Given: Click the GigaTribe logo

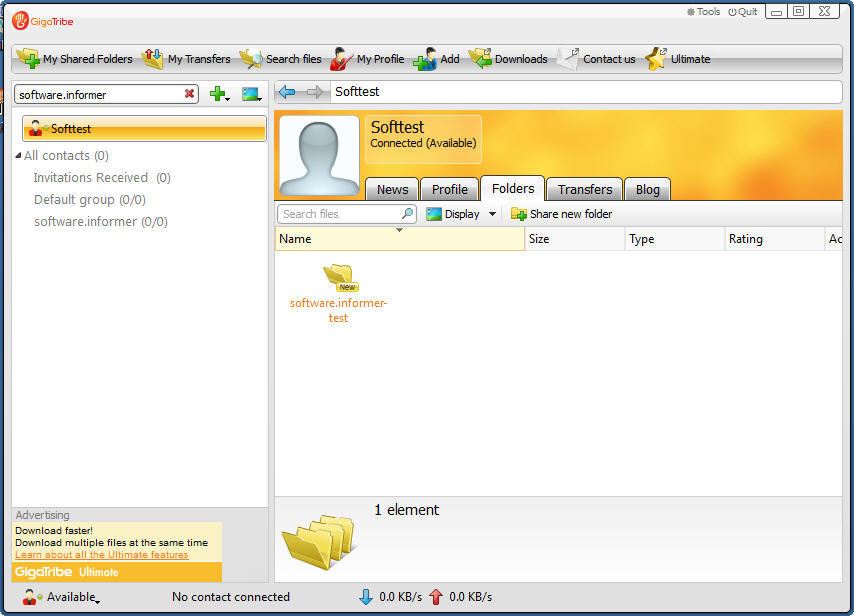Looking at the screenshot, I should coord(42,21).
